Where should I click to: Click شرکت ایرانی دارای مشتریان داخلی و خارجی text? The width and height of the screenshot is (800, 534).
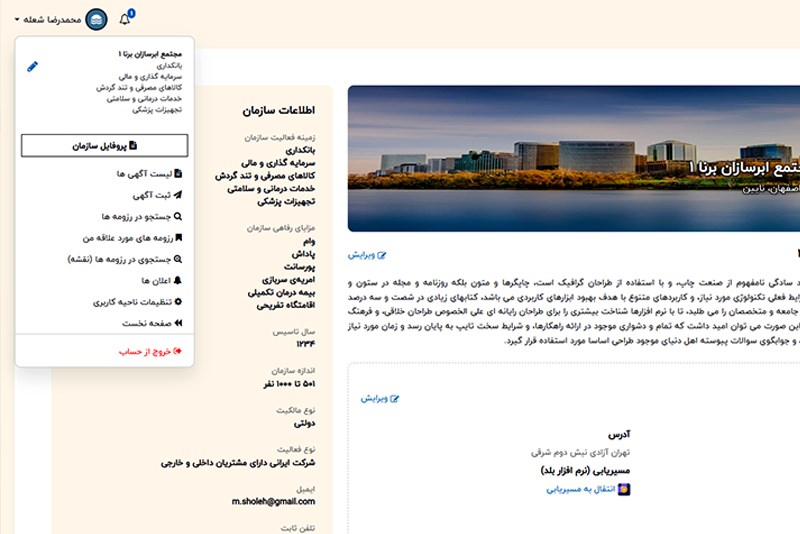click(x=238, y=463)
